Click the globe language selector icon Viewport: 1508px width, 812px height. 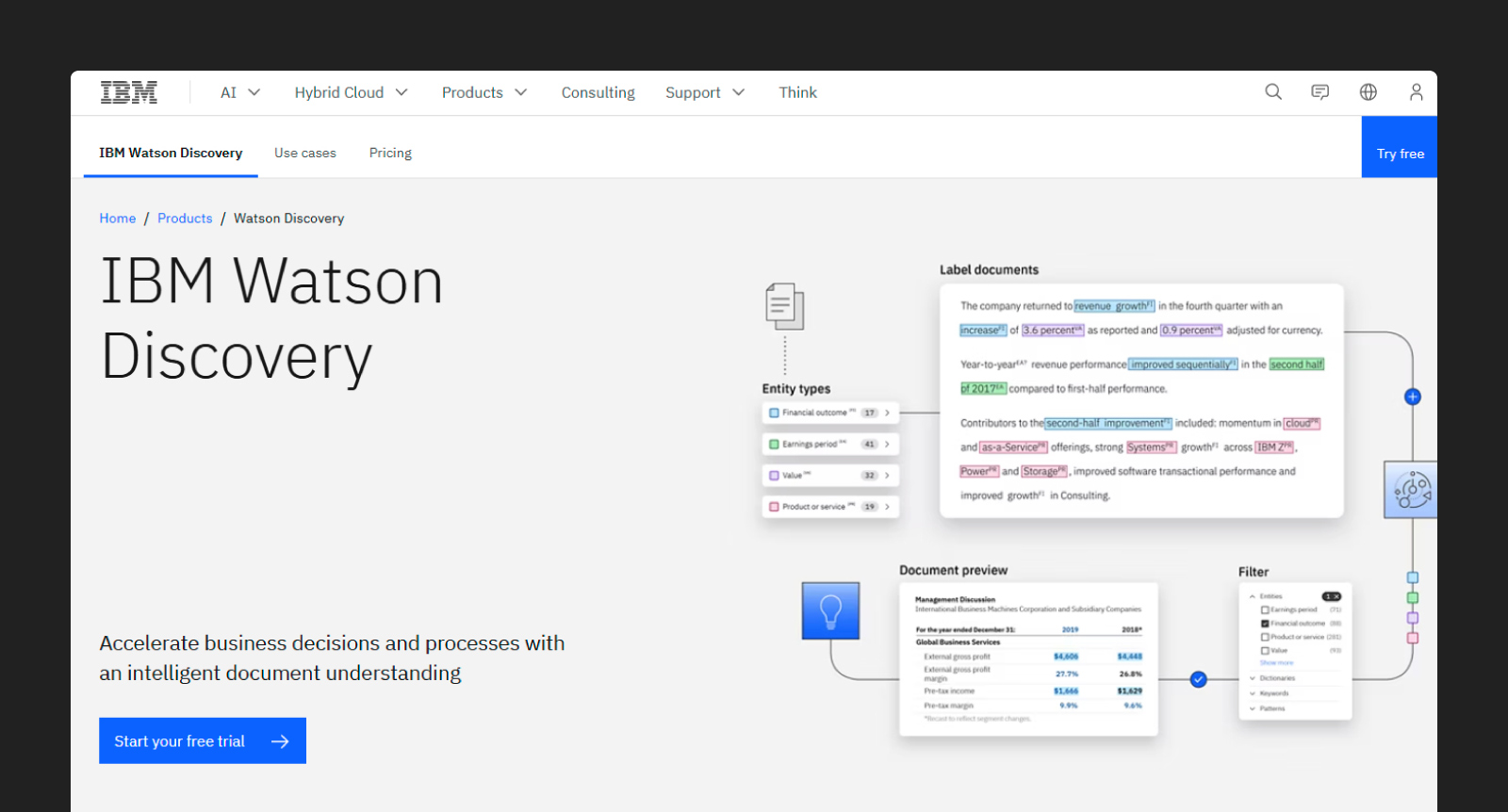tap(1369, 92)
